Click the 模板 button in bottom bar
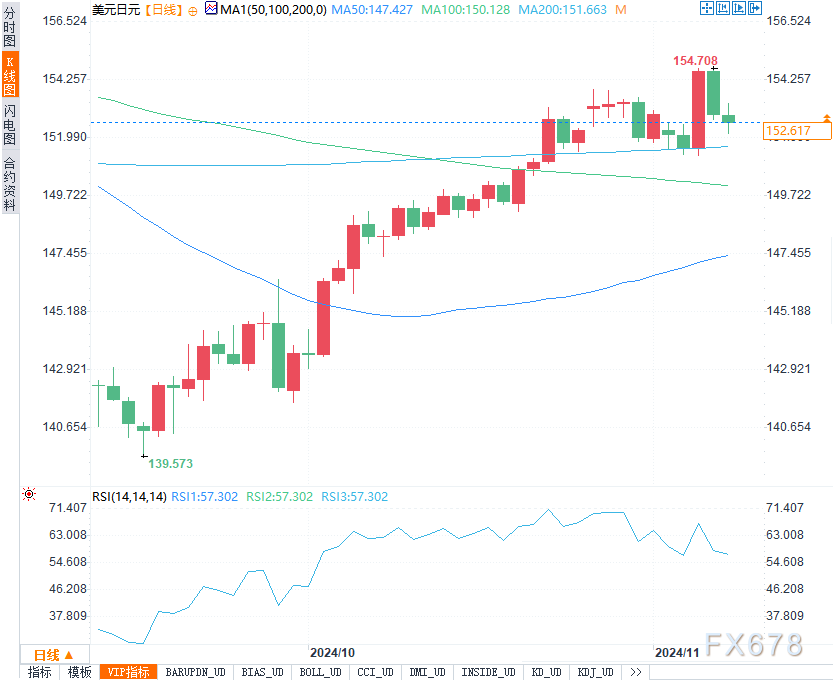This screenshot has height=680, width=833. 80,672
